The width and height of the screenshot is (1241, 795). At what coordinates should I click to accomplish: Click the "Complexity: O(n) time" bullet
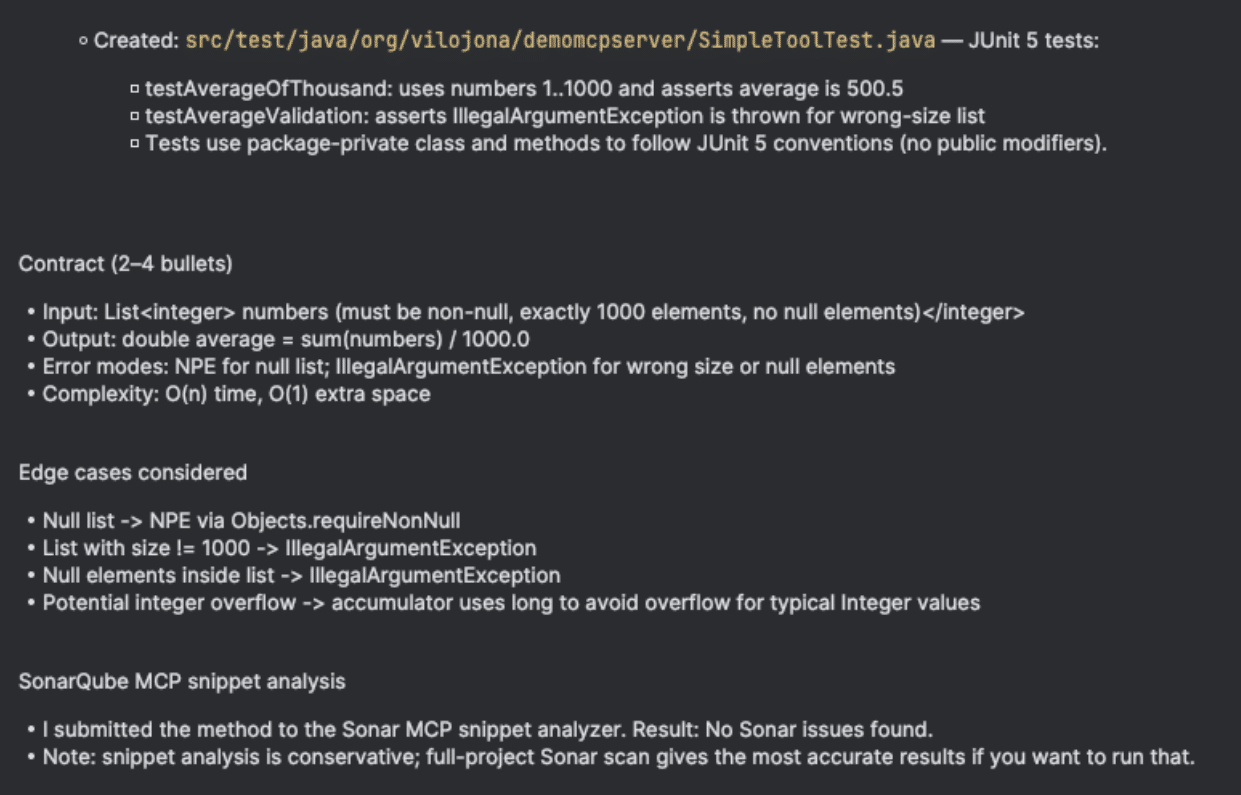coord(236,394)
